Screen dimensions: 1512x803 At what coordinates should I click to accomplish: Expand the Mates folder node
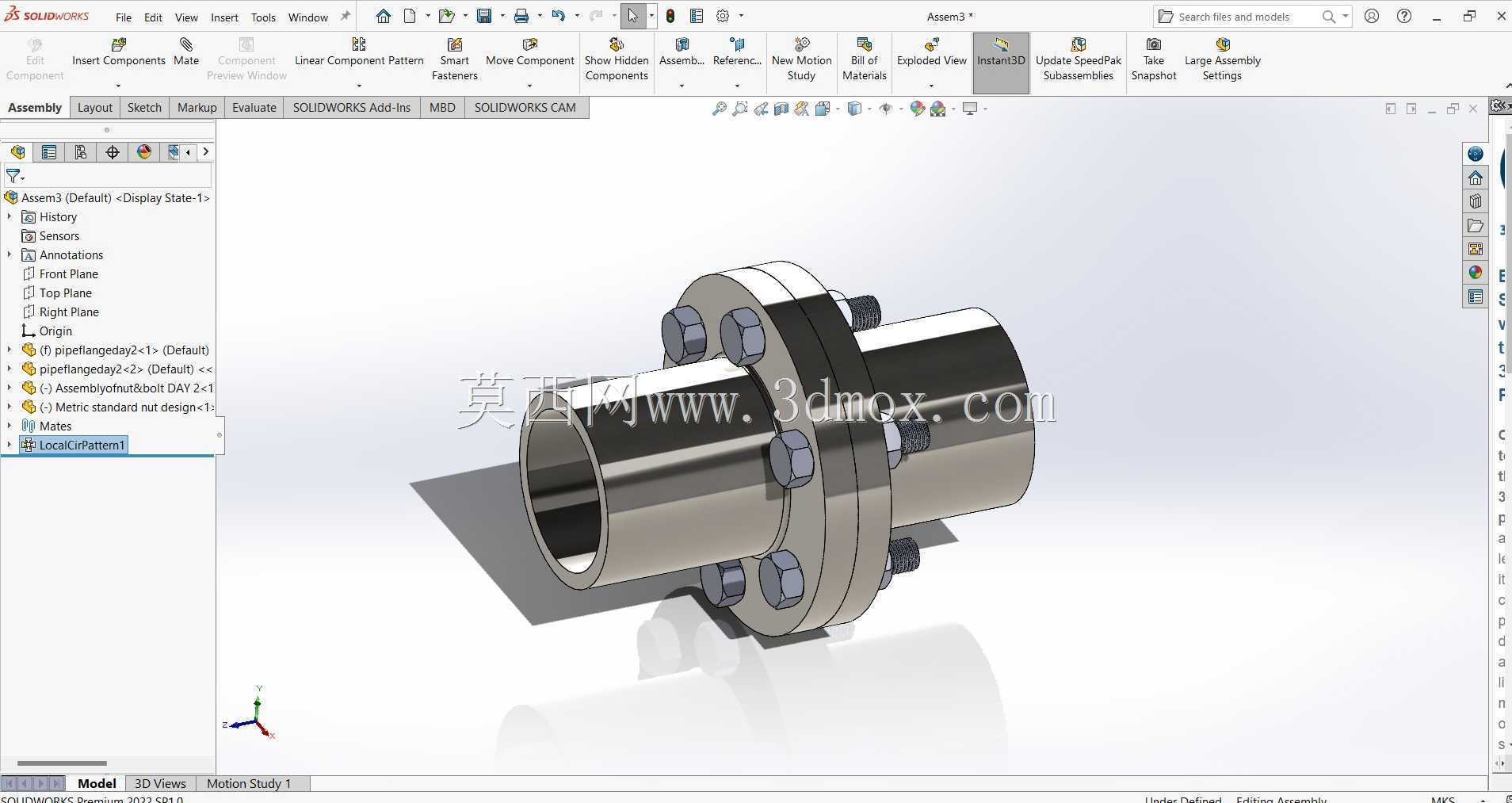coord(10,426)
